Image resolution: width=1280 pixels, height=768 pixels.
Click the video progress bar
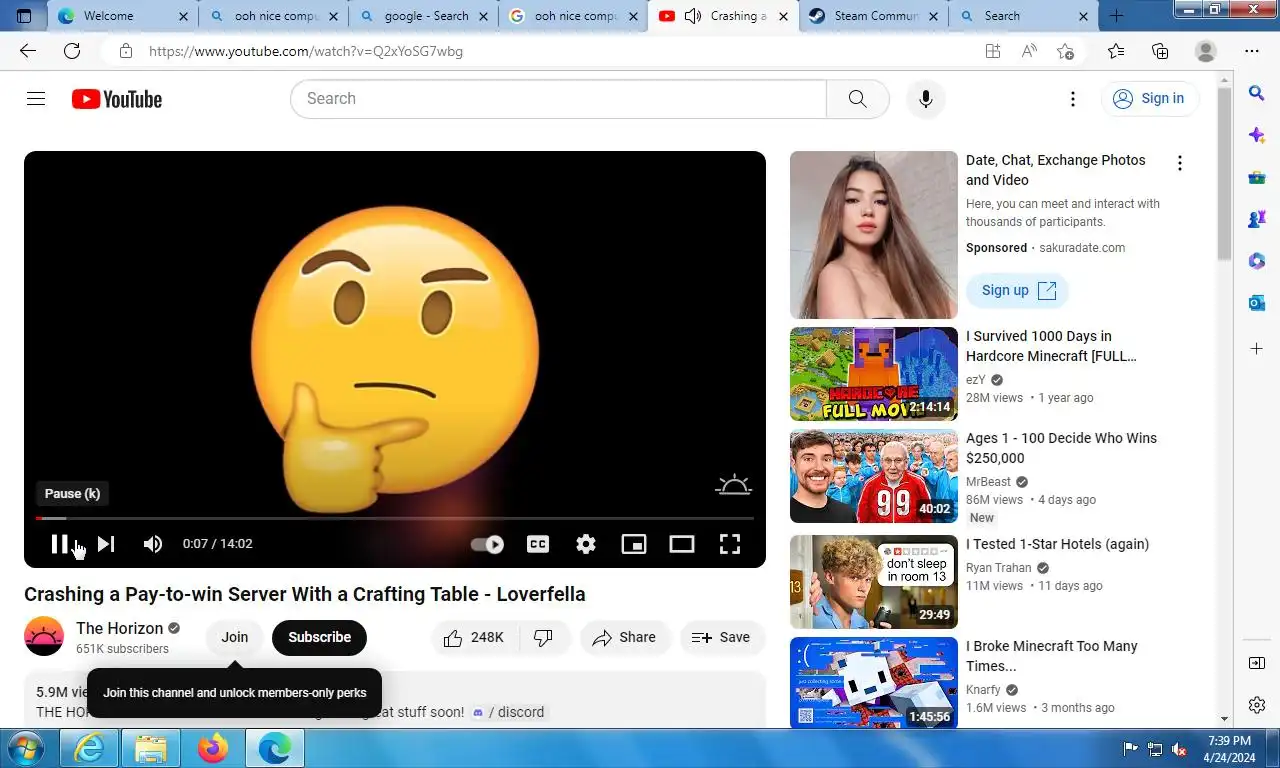coord(395,518)
